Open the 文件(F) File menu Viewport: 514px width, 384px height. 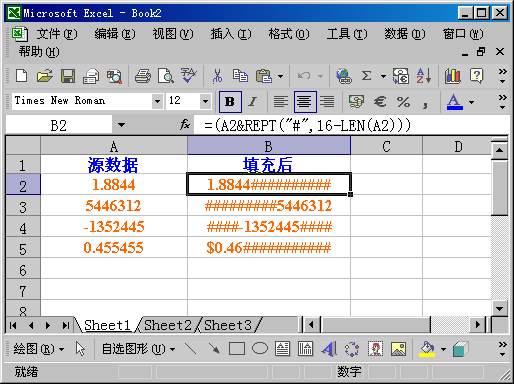[x=57, y=34]
